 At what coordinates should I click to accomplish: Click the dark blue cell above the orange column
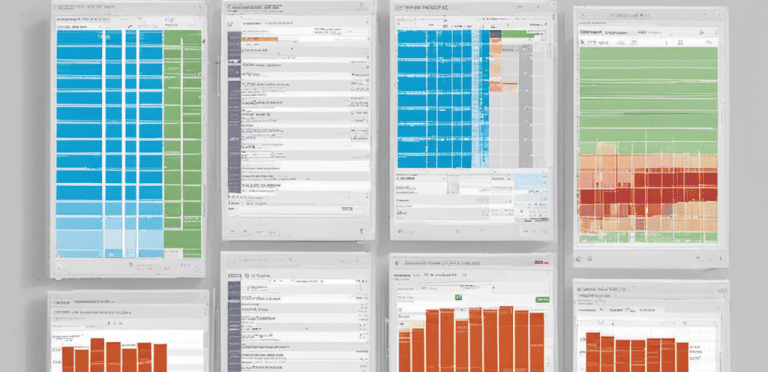(496, 34)
